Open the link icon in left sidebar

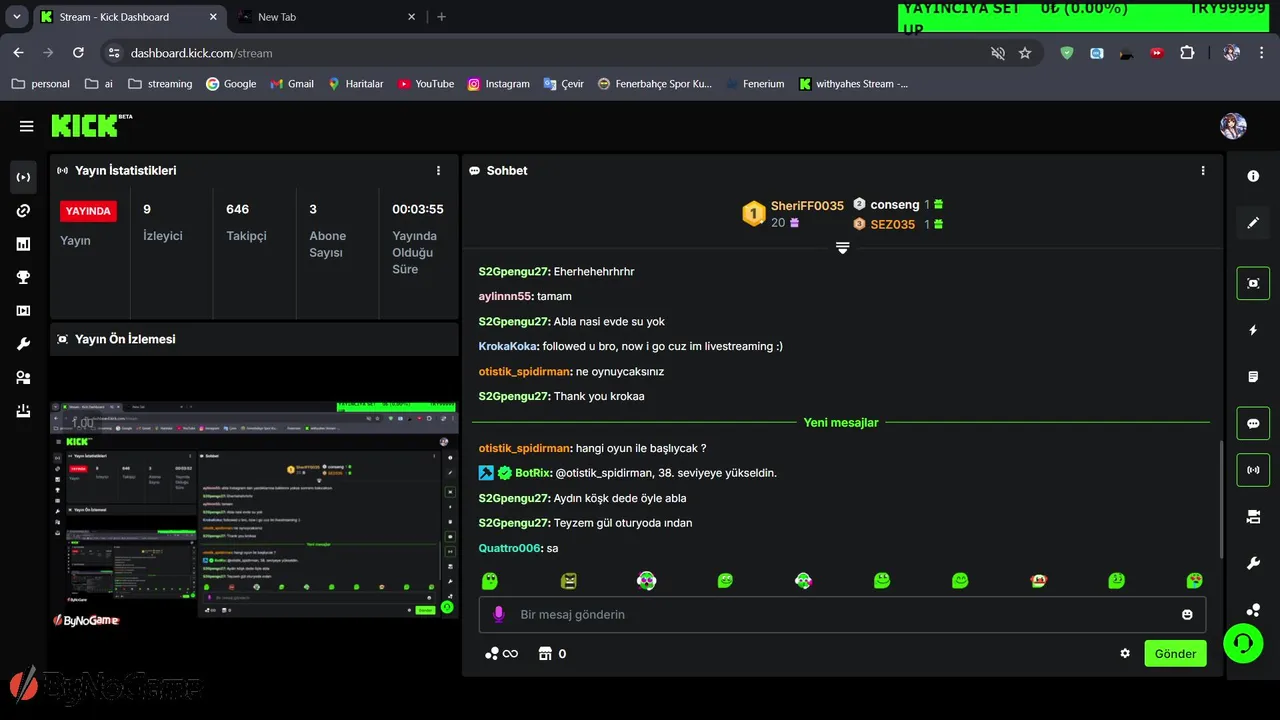tap(23, 211)
